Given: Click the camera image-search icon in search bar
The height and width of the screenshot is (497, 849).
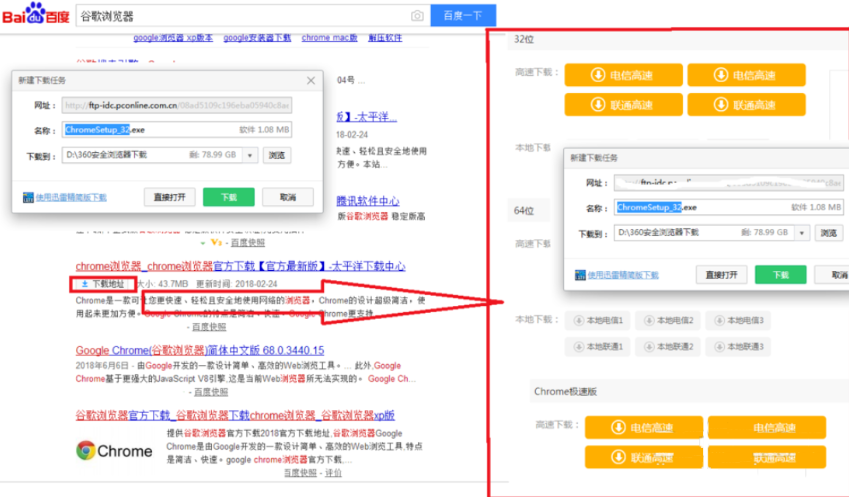Looking at the screenshot, I should coord(417,16).
